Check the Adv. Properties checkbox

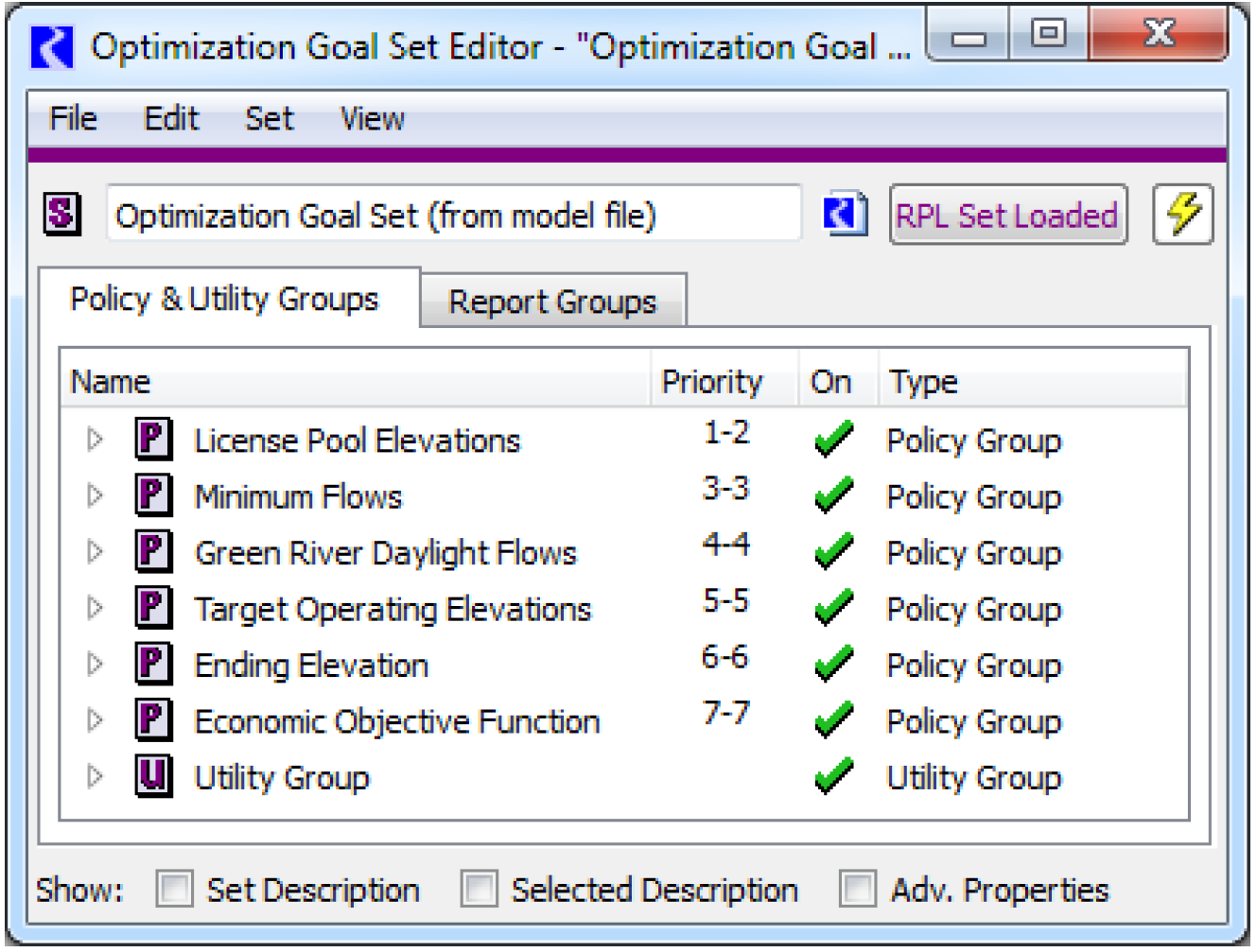coord(858,889)
